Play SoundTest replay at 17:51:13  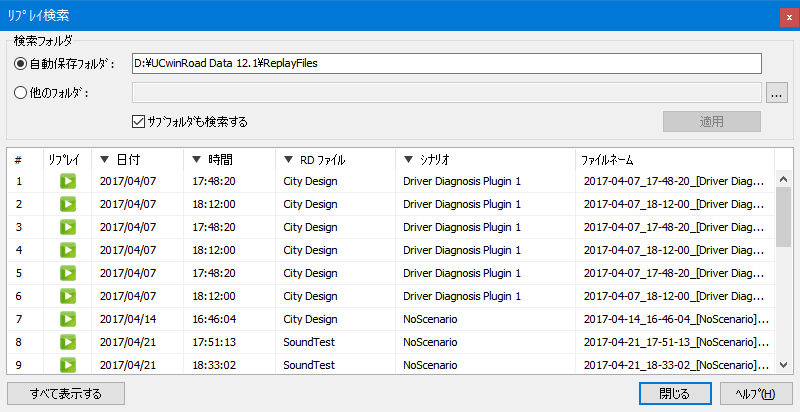(67, 342)
